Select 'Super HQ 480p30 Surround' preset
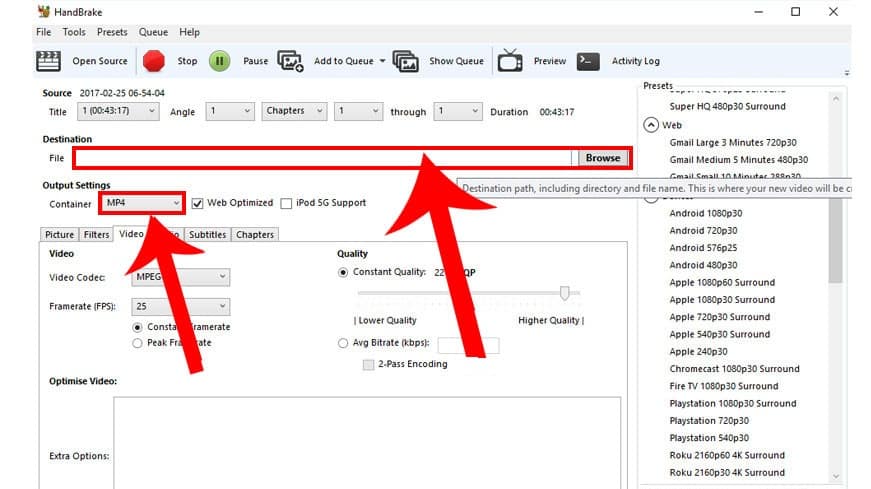The height and width of the screenshot is (489, 871). click(727, 106)
